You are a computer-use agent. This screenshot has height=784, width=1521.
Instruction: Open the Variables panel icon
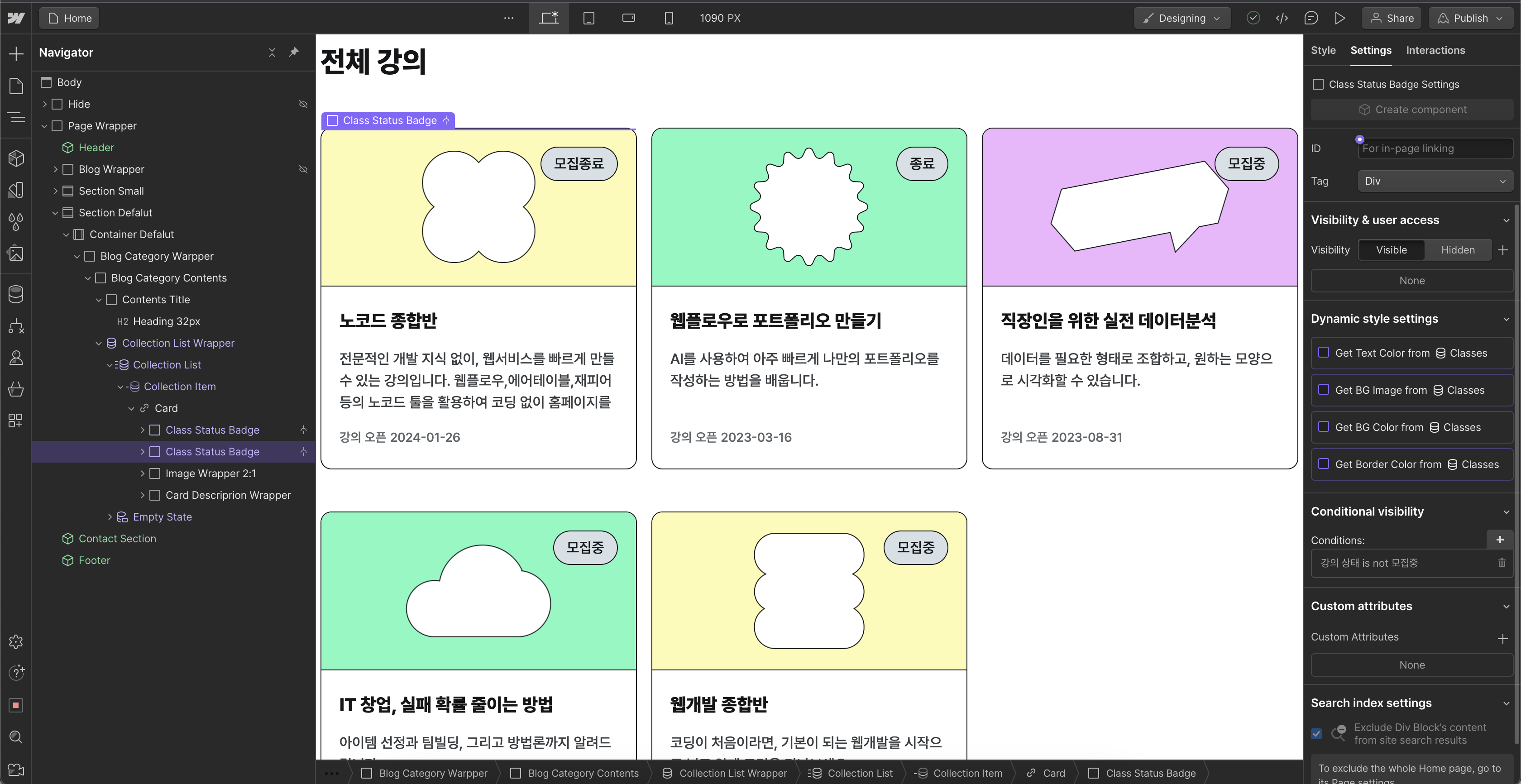pyautogui.click(x=16, y=190)
